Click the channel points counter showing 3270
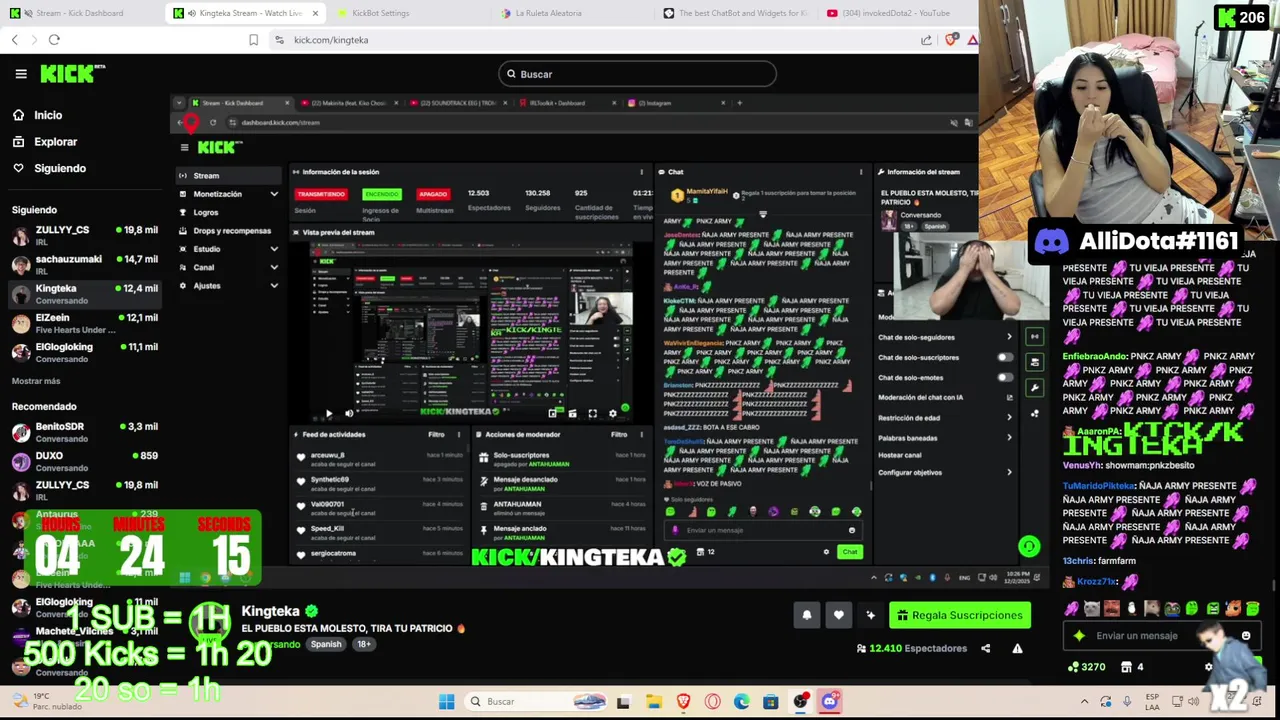 [x=1087, y=667]
